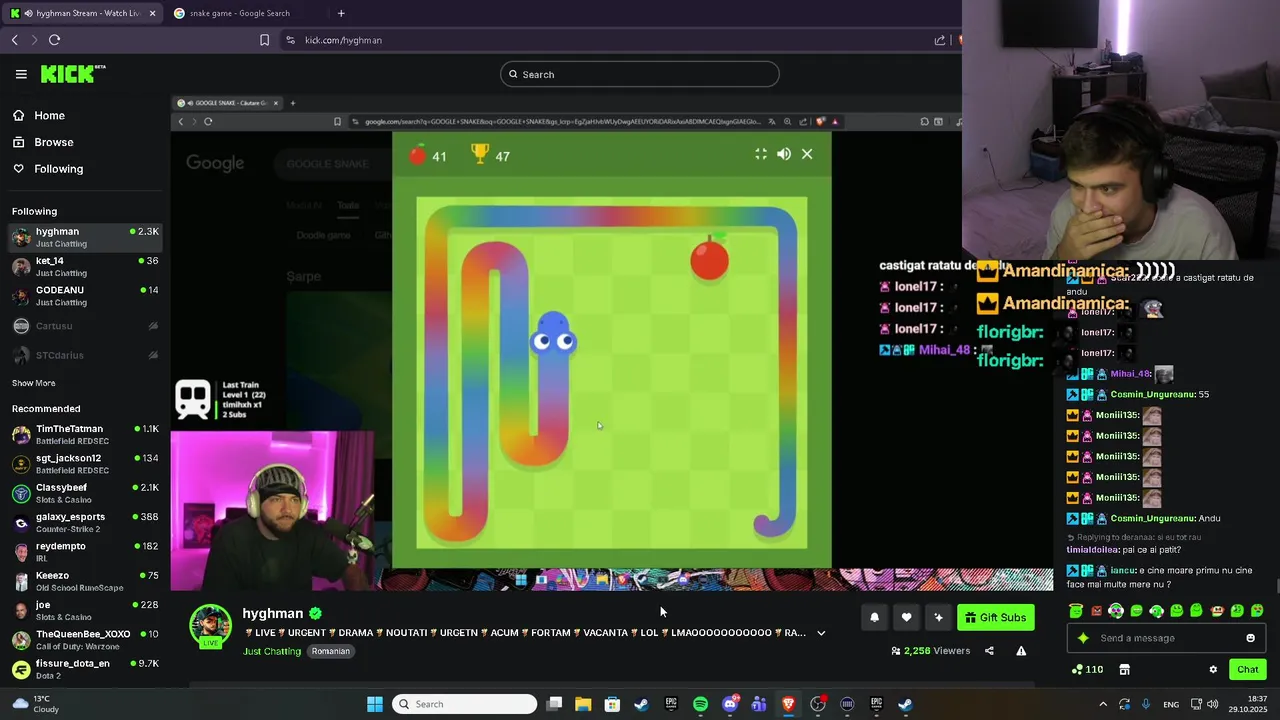This screenshot has height=720, width=1280.
Task: Switch to hyghman Stream Kick tab
Action: pos(82,13)
